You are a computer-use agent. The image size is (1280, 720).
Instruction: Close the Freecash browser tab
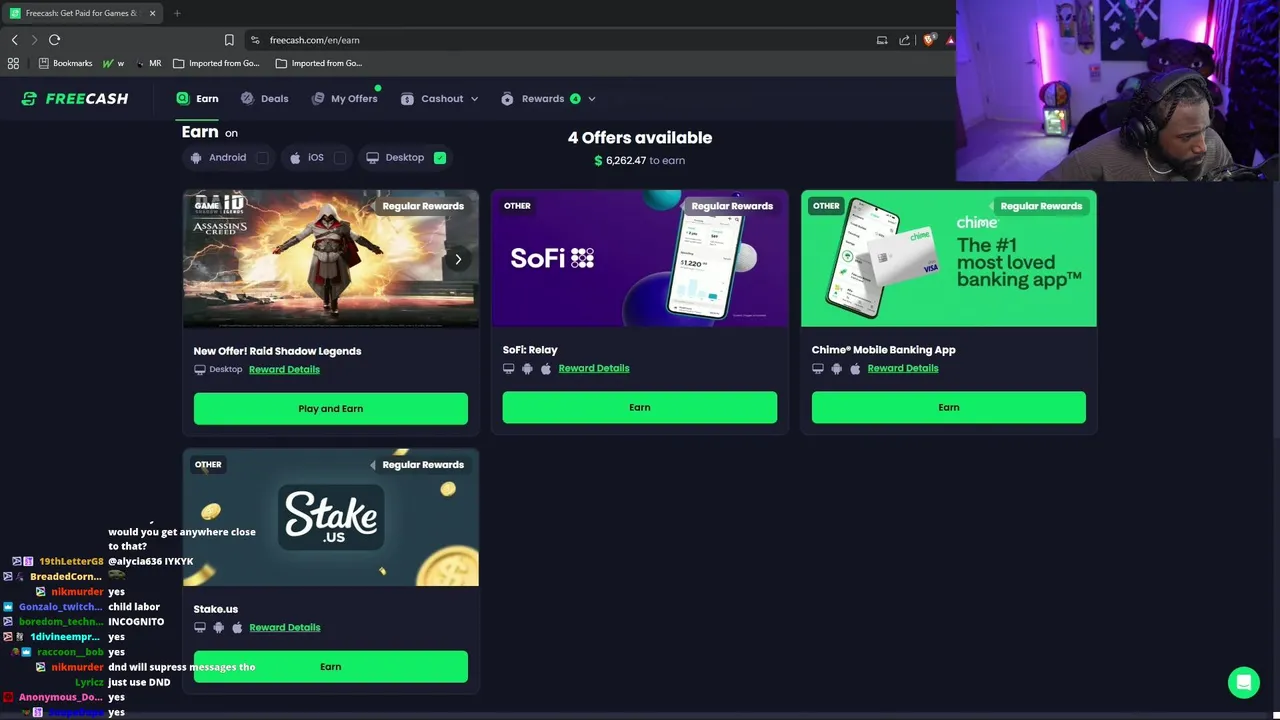pos(152,13)
